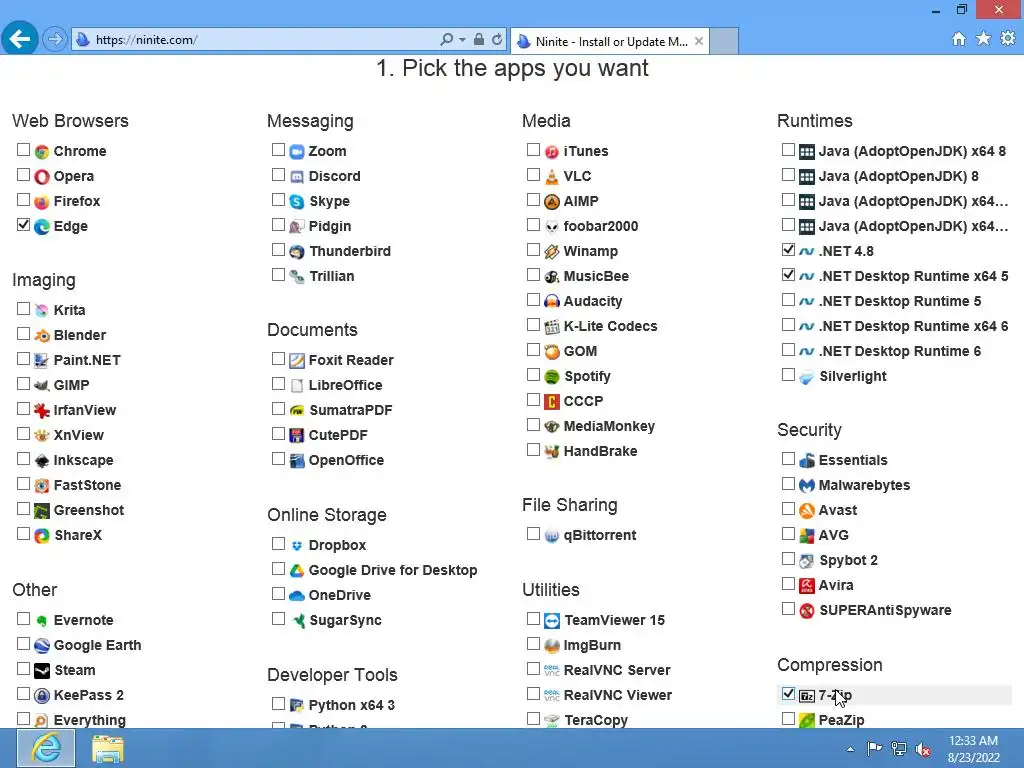
Task: Click the Chrome app icon
Action: (42, 152)
